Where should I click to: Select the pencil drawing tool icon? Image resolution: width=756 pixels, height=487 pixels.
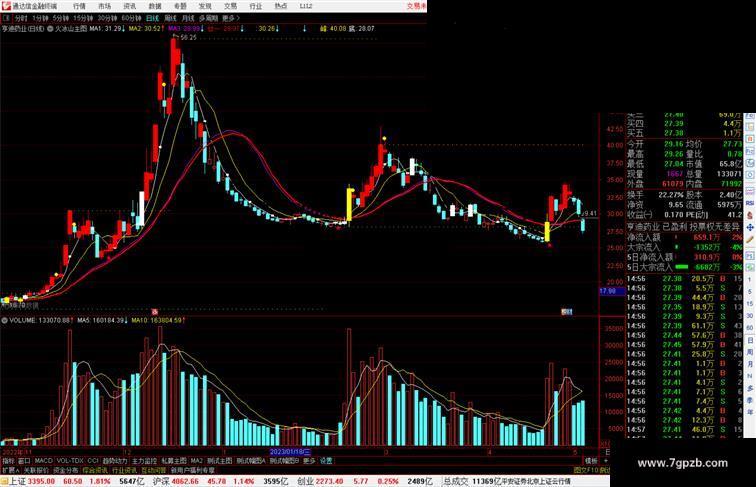point(750,240)
